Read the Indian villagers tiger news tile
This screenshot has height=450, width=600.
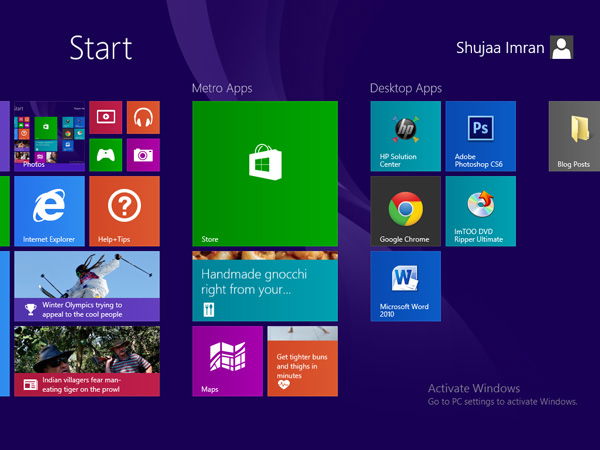pyautogui.click(x=87, y=361)
